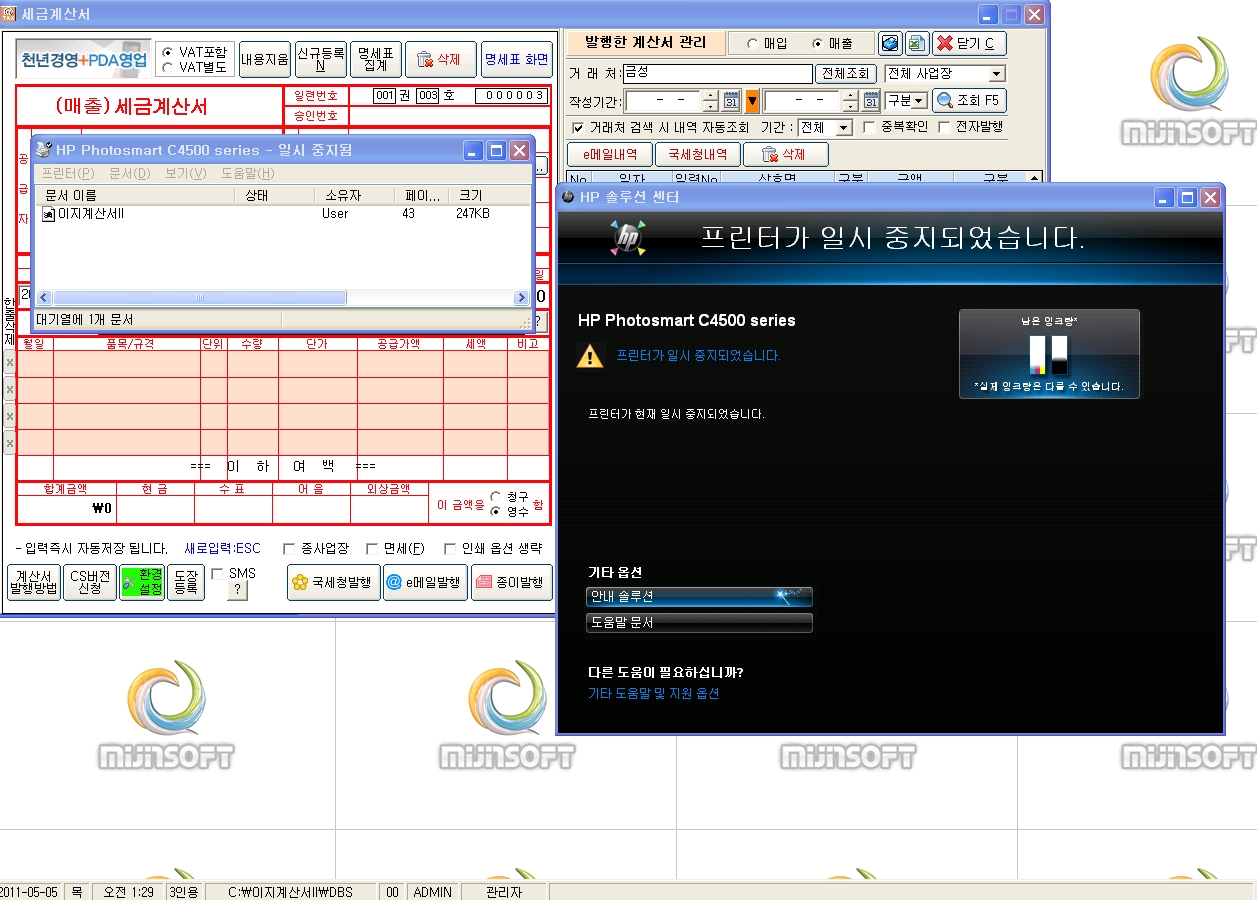Viewport: 1257px width, 900px height.
Task: Open 기타 도움말 및 지원 옵션 link
Action: [x=653, y=693]
